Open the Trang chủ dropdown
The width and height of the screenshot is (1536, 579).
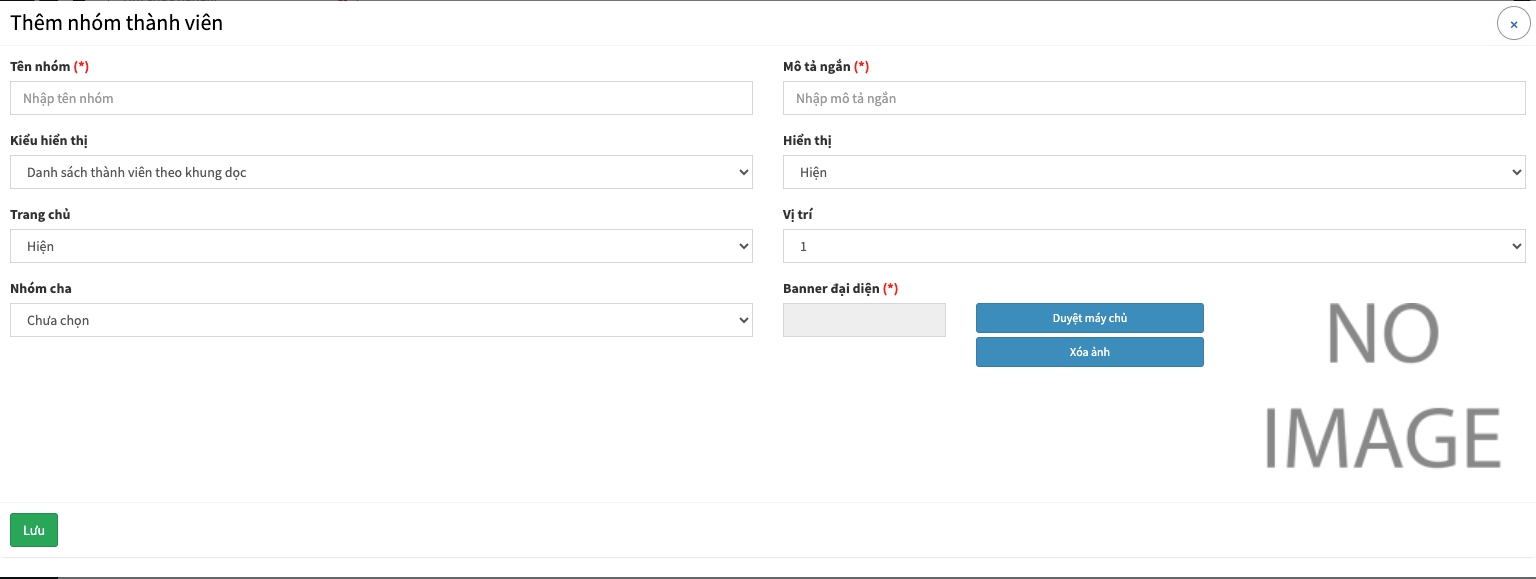click(x=381, y=246)
